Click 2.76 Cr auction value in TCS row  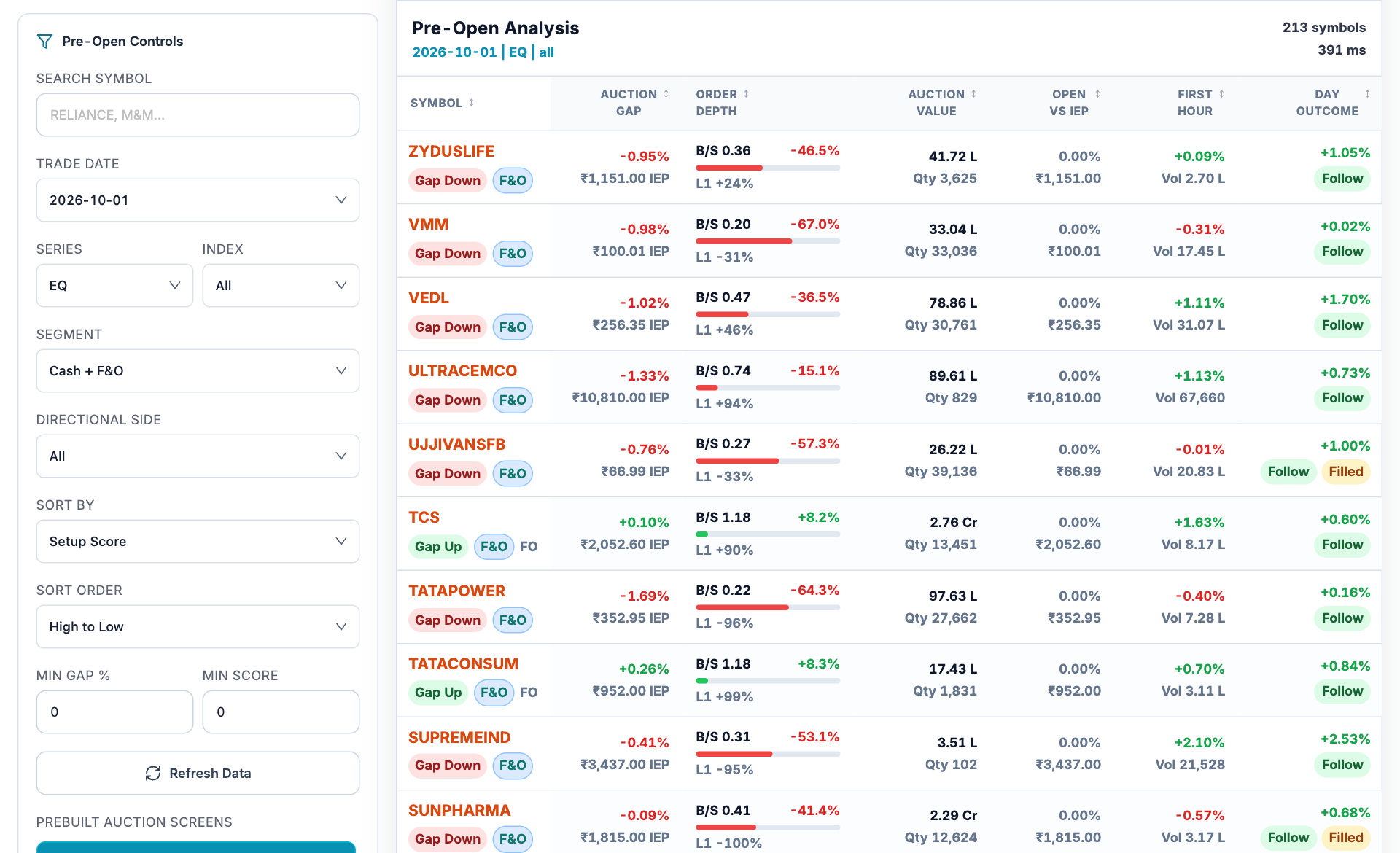point(953,522)
